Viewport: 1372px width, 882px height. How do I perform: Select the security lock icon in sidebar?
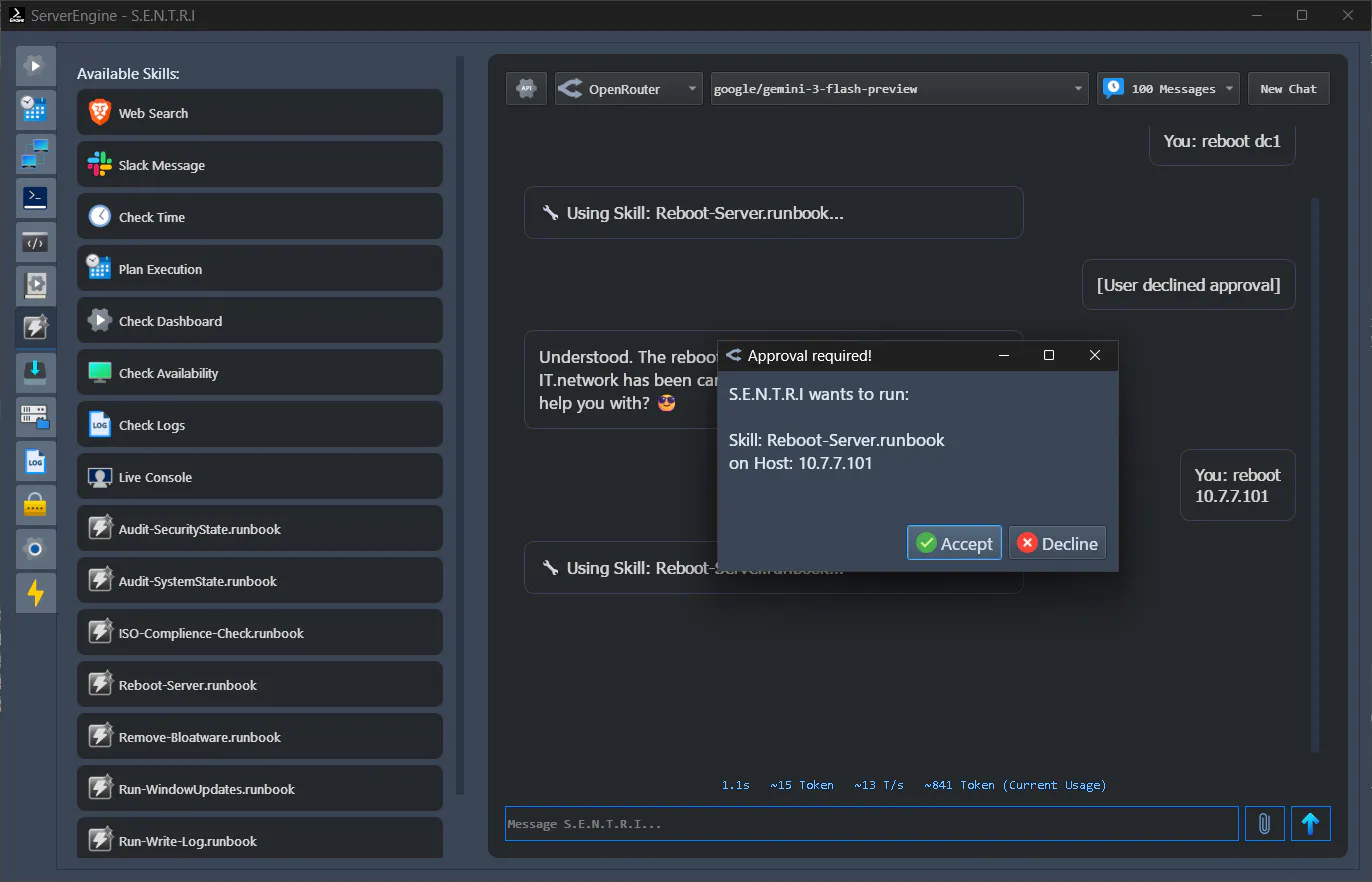coord(35,505)
